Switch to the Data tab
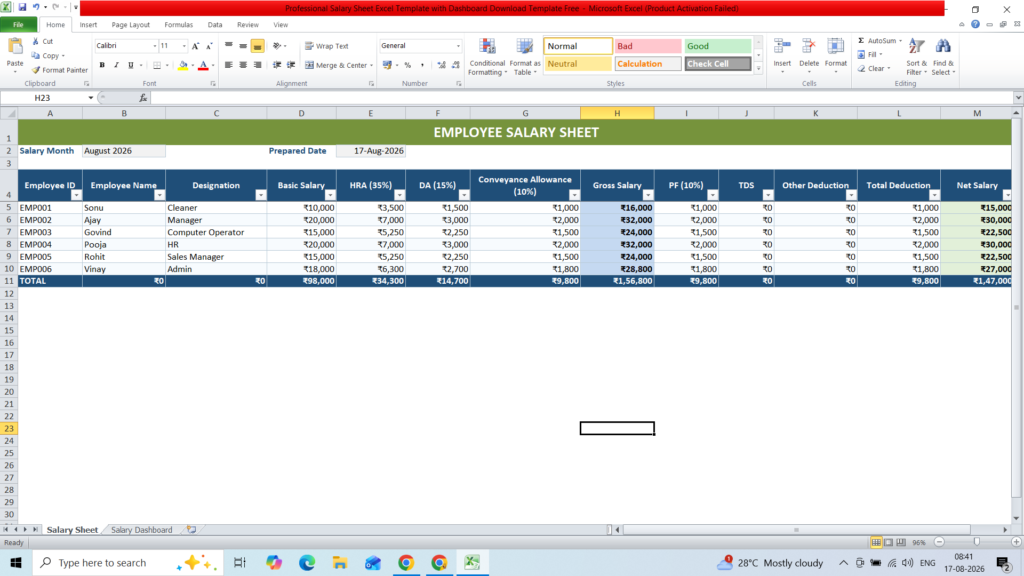Viewport: 1024px width, 576px height. (215, 25)
